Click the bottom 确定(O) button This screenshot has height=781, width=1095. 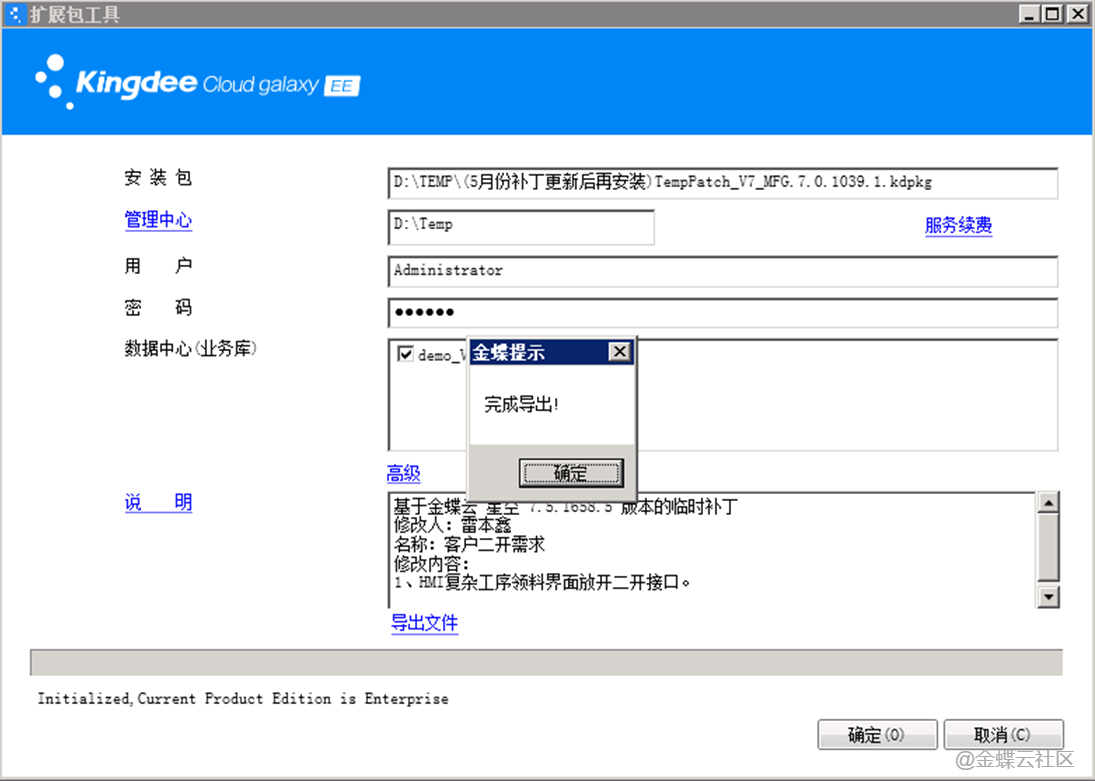point(877,734)
